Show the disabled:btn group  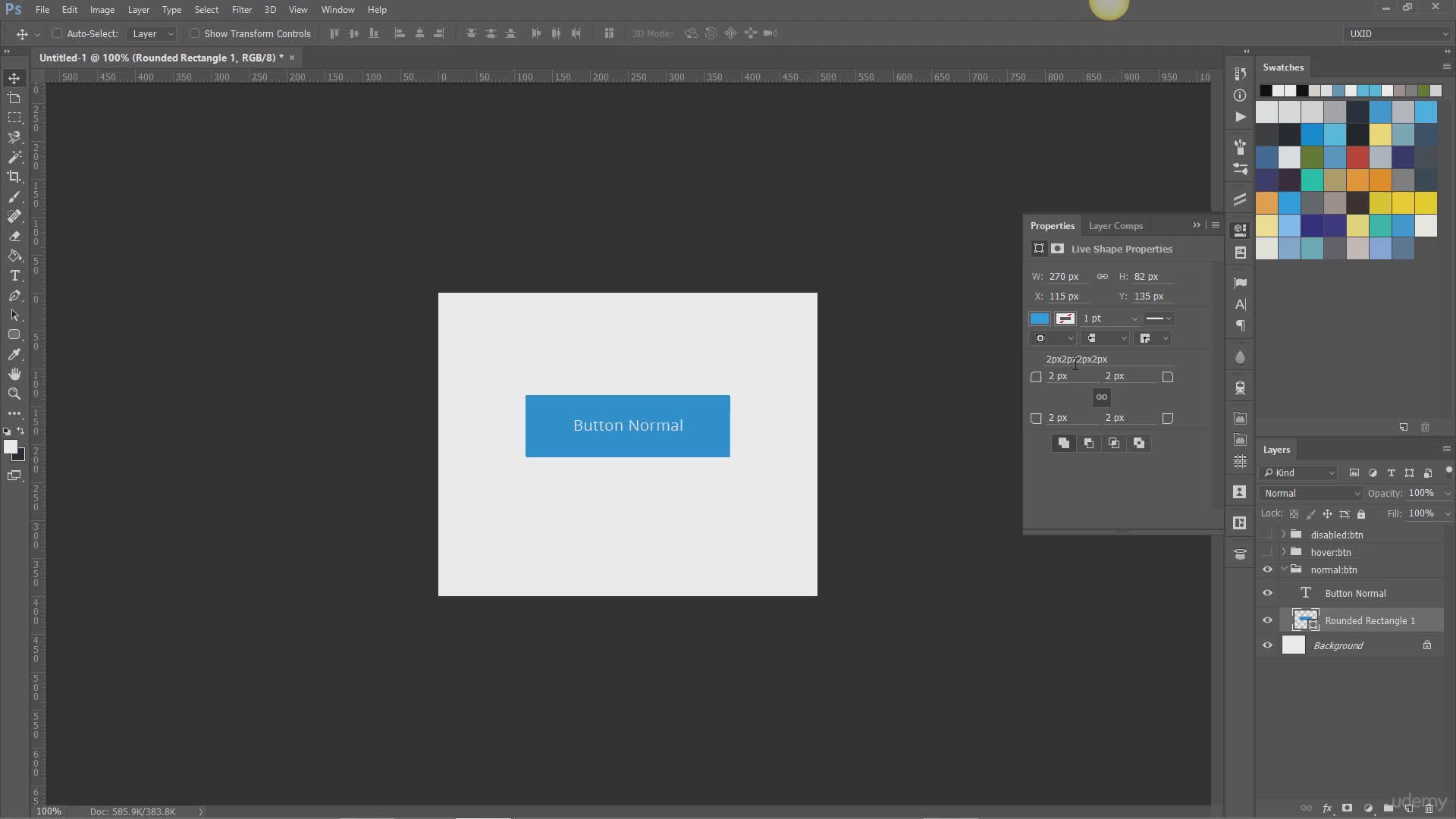click(x=1267, y=535)
